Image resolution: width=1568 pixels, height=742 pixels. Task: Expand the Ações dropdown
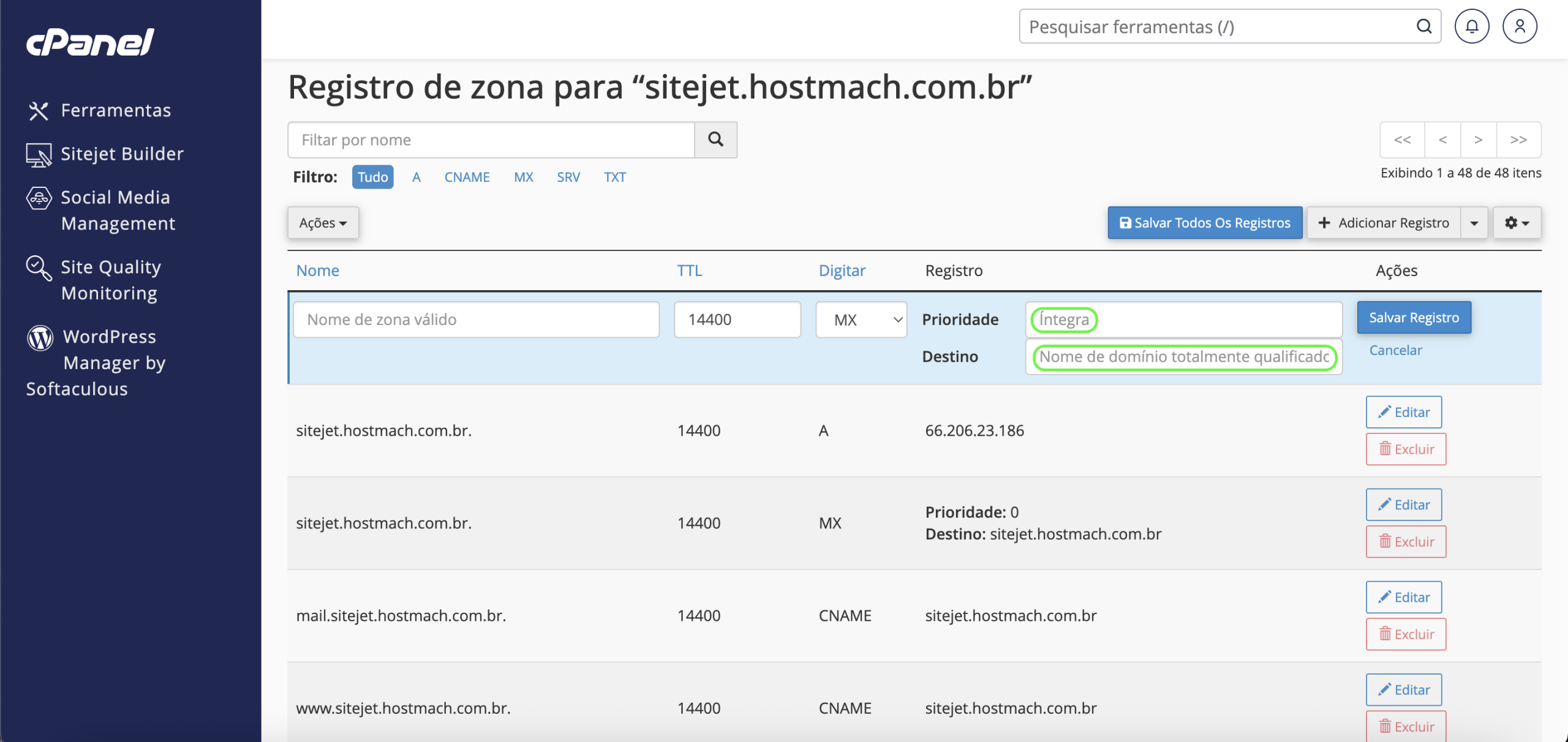323,223
